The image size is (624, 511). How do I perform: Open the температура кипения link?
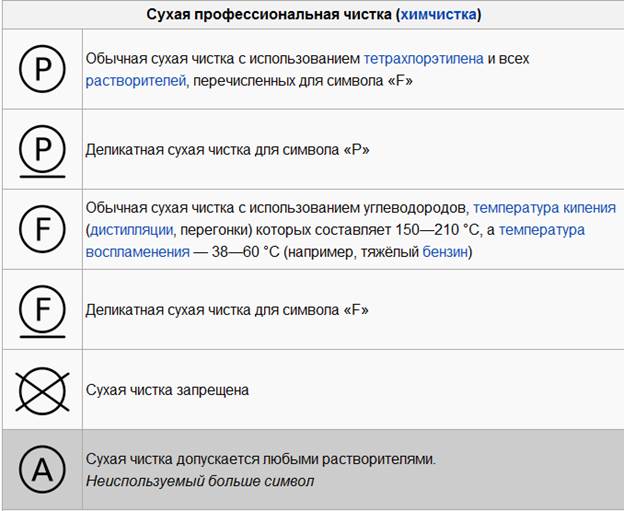click(544, 208)
